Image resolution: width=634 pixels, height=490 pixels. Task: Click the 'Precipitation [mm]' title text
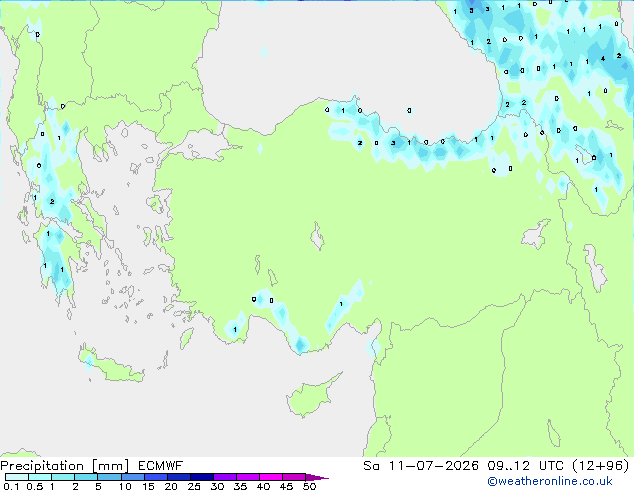(x=65, y=466)
